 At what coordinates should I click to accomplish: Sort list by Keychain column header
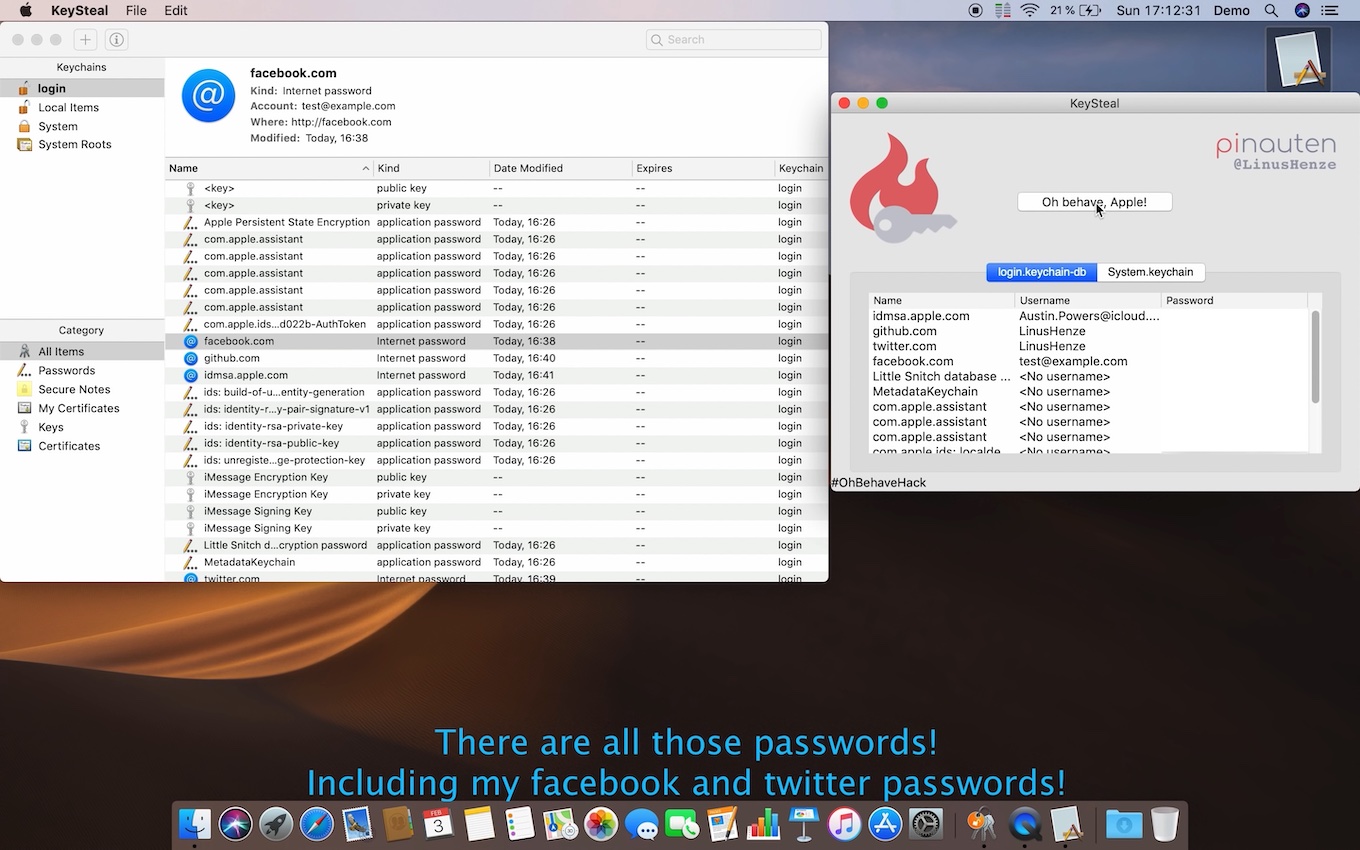(801, 168)
